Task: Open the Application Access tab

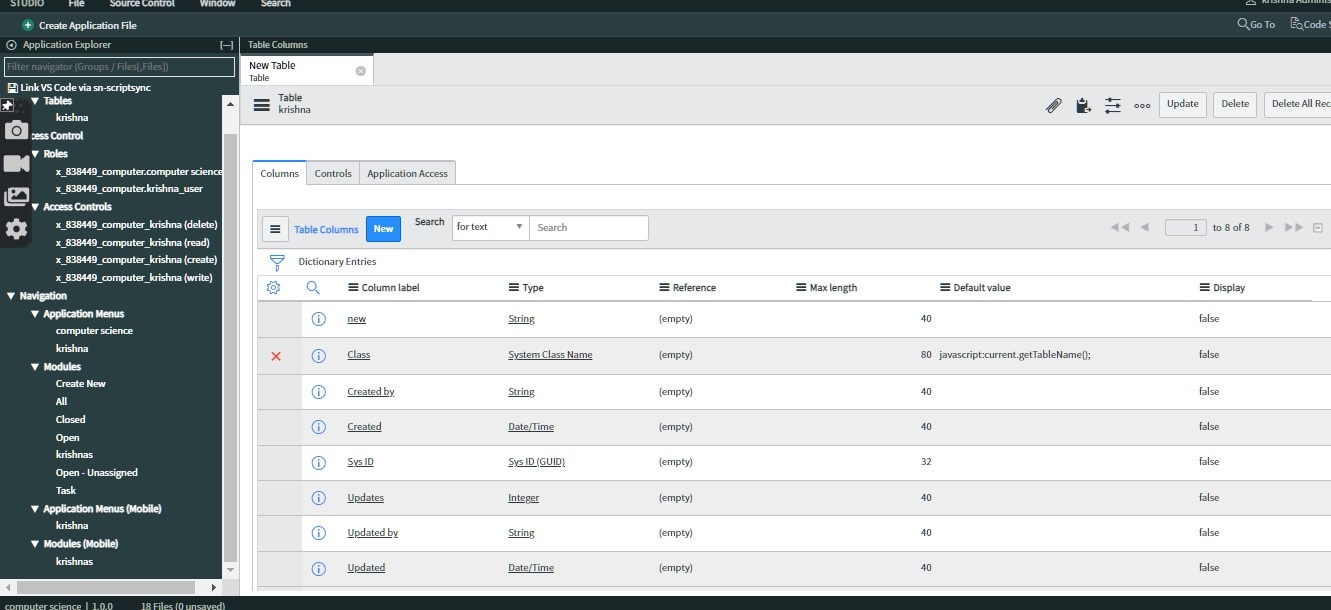Action: (407, 173)
